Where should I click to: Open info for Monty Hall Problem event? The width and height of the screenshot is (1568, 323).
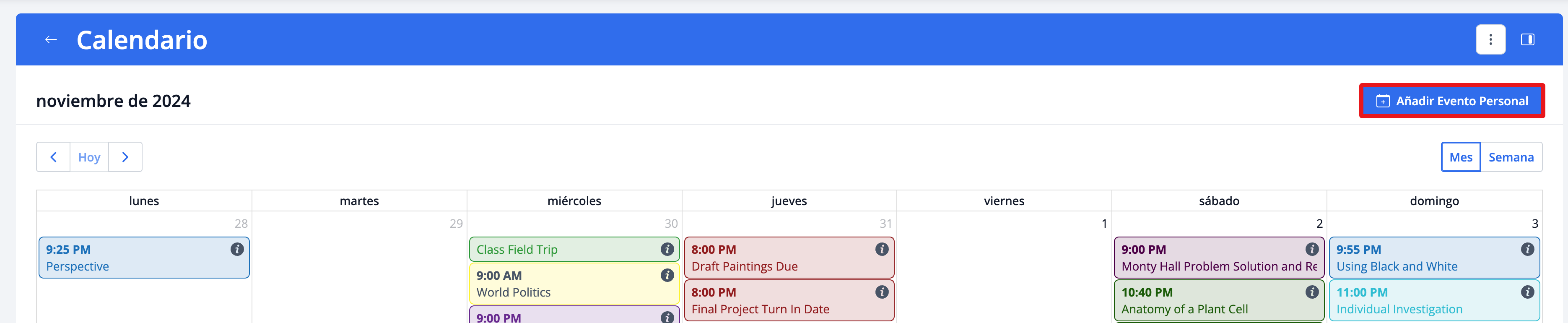[1312, 249]
